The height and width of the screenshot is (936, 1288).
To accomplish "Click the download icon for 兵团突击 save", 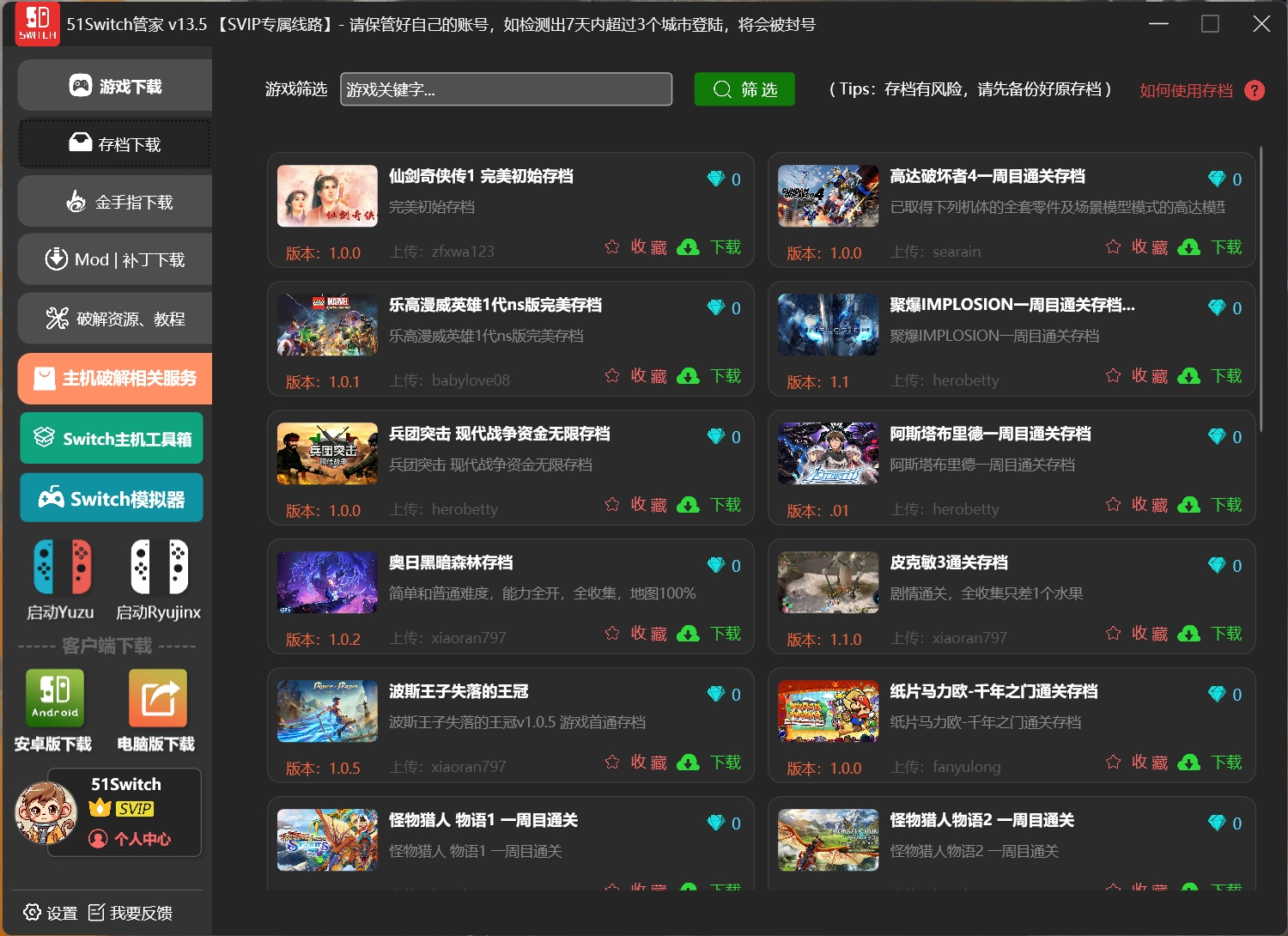I will click(688, 505).
